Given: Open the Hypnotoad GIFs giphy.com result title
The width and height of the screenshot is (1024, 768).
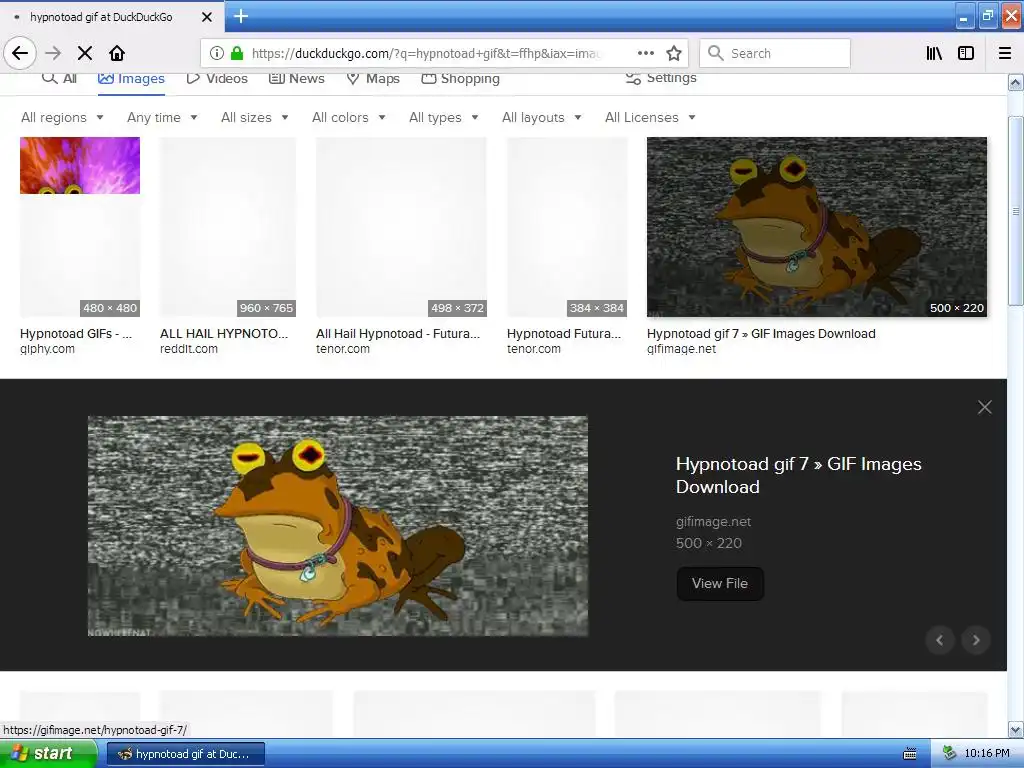Looking at the screenshot, I should coord(76,334).
